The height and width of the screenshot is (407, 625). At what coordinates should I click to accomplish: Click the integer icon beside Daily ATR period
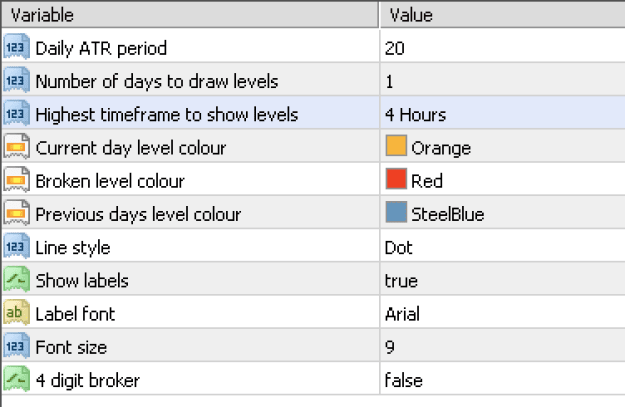click(x=17, y=47)
